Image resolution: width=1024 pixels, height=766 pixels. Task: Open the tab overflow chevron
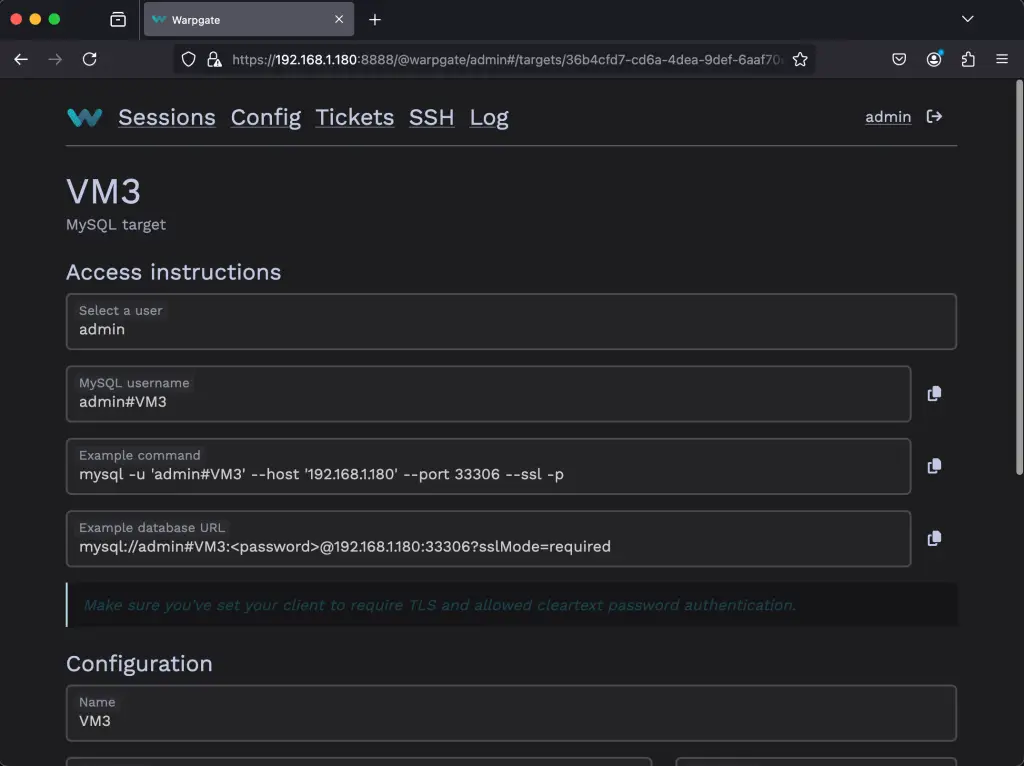966,19
